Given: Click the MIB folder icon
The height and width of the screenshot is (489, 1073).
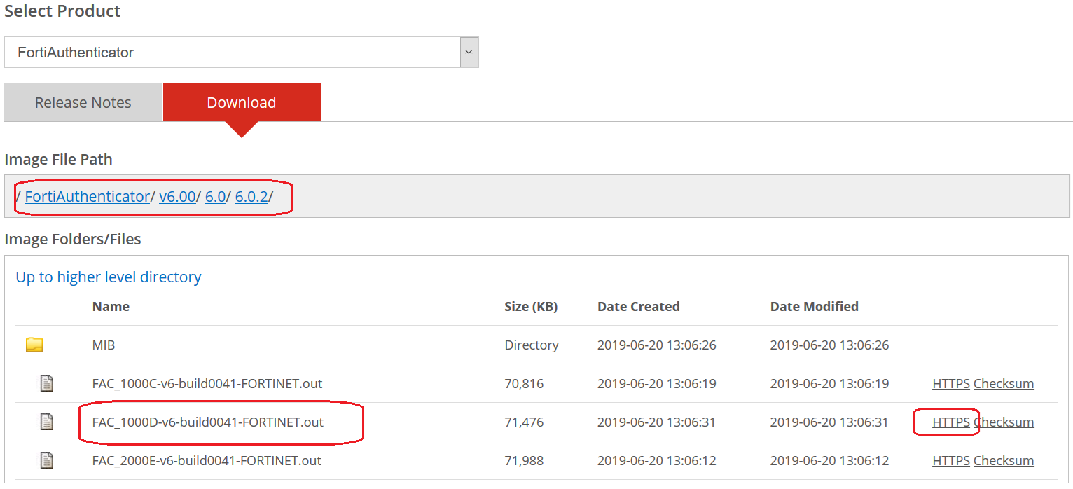Looking at the screenshot, I should [35, 345].
